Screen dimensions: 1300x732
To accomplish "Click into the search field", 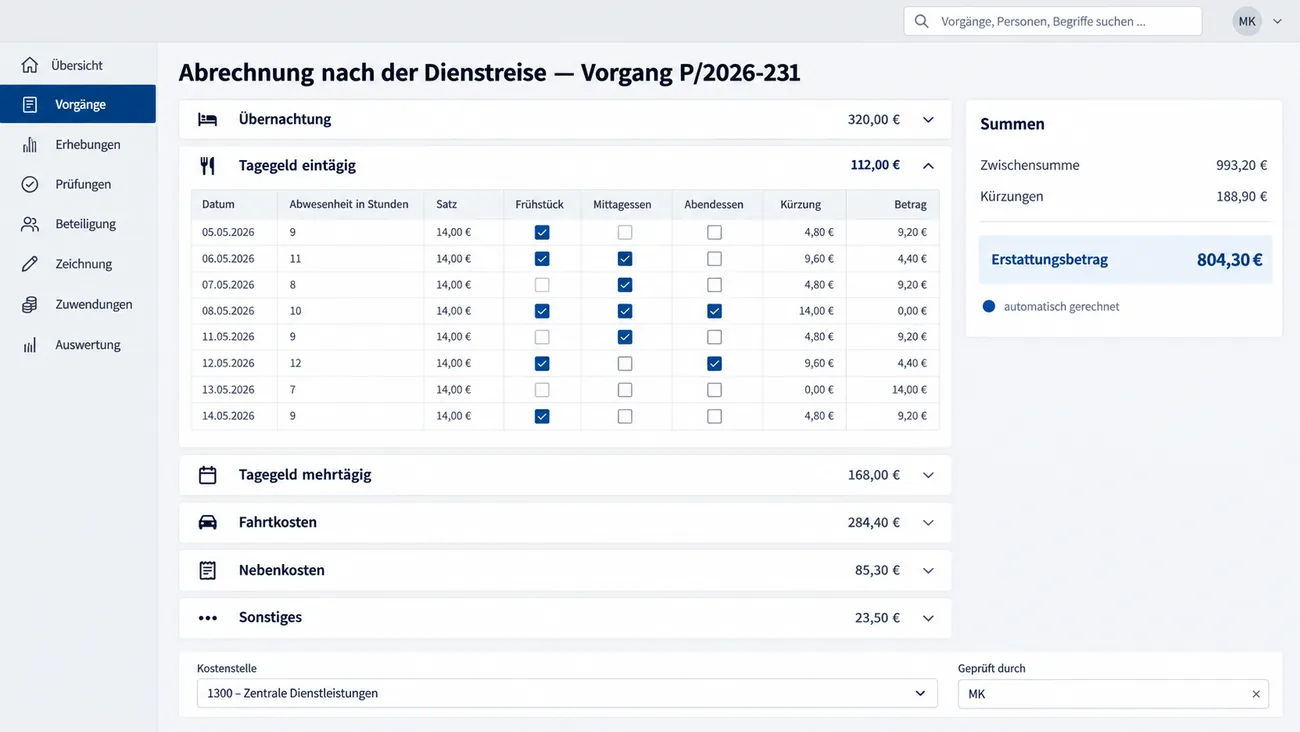I will pyautogui.click(x=1053, y=21).
